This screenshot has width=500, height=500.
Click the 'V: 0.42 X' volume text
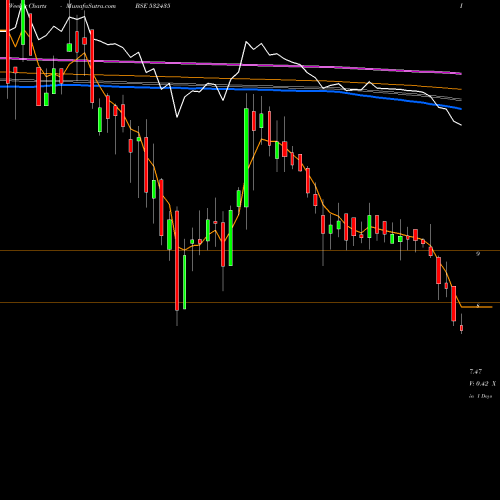(483, 384)
